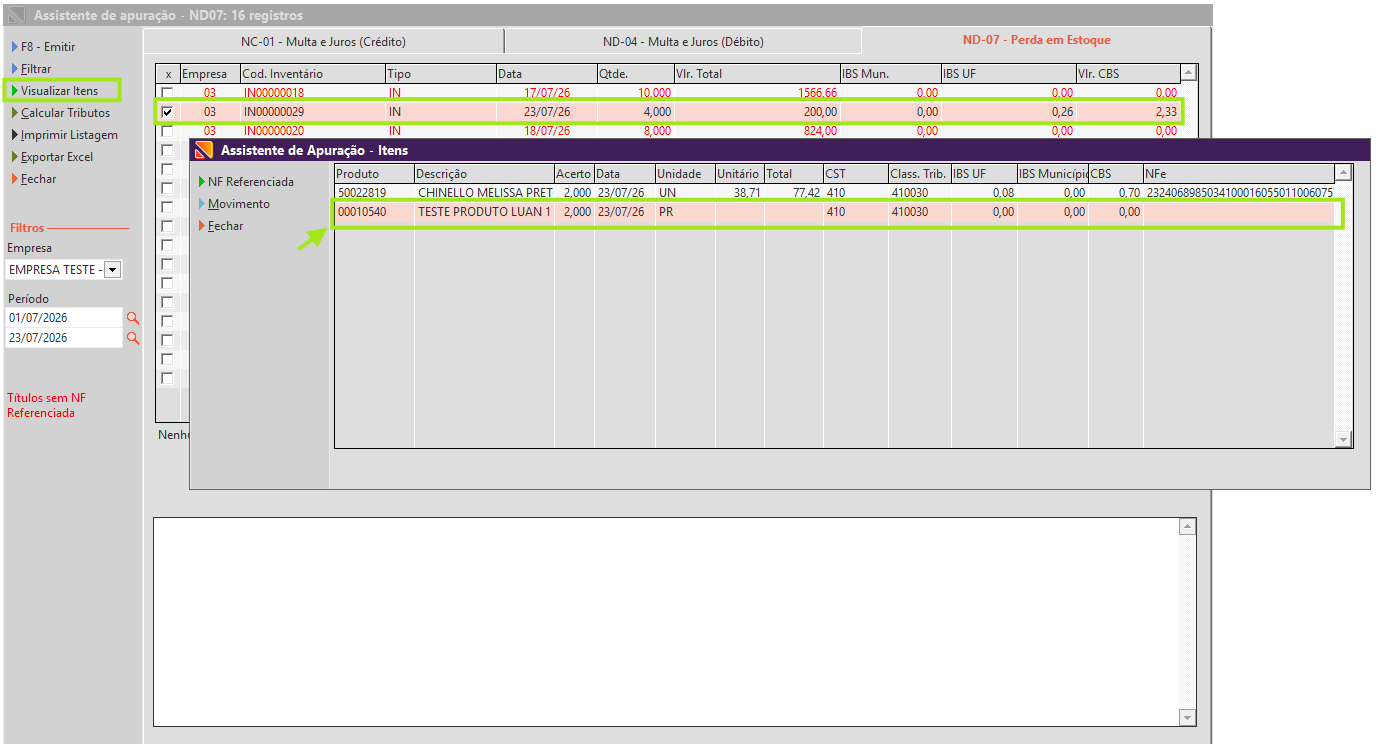Tick the checkbox for inventory IN00000020
The height and width of the screenshot is (745, 1378).
point(167,131)
